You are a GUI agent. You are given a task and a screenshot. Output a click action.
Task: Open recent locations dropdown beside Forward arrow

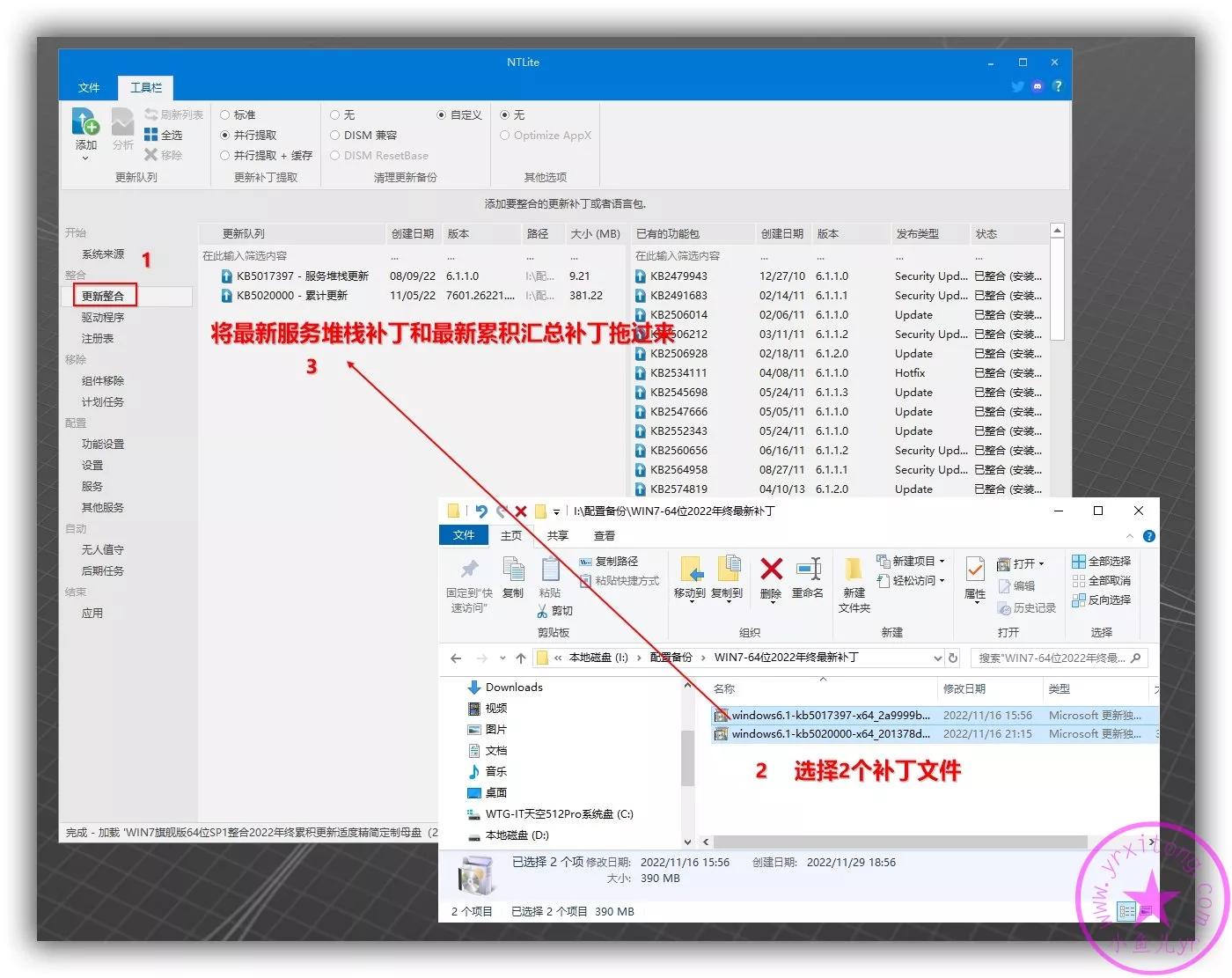click(x=502, y=658)
